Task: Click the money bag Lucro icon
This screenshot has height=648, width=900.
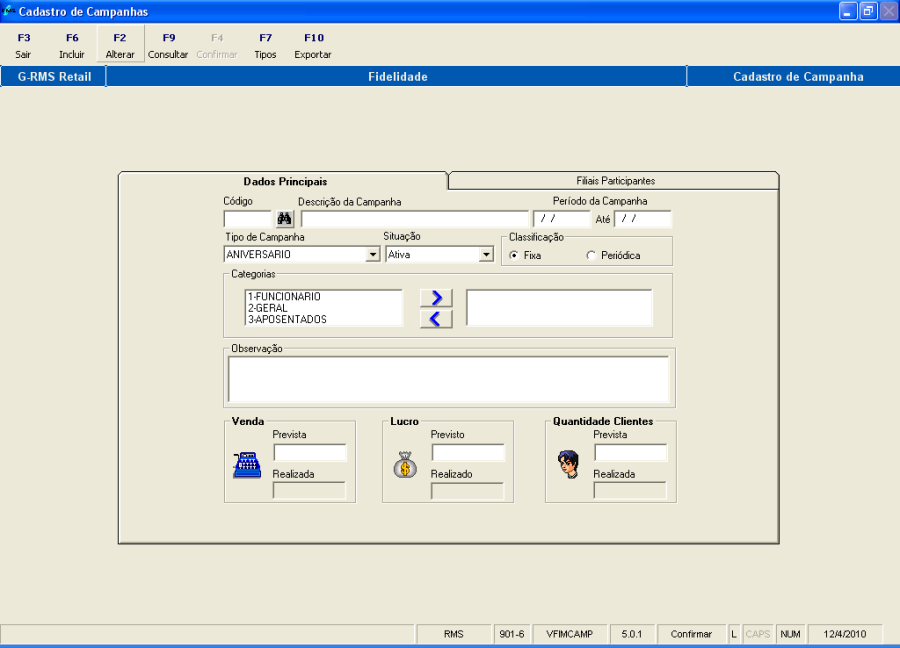Action: (405, 465)
